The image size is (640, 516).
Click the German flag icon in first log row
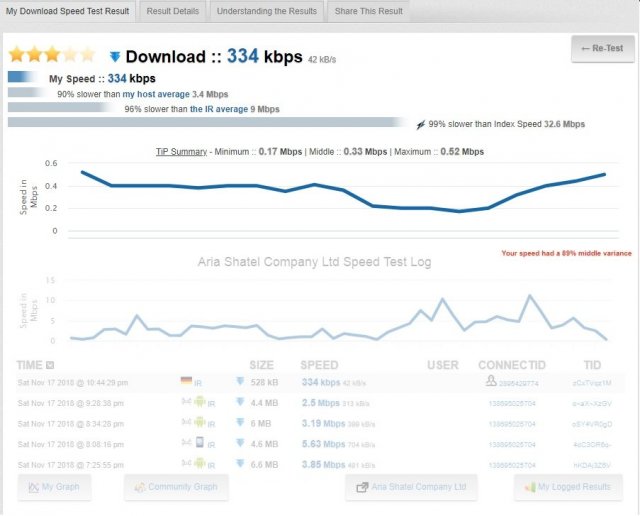(186, 381)
